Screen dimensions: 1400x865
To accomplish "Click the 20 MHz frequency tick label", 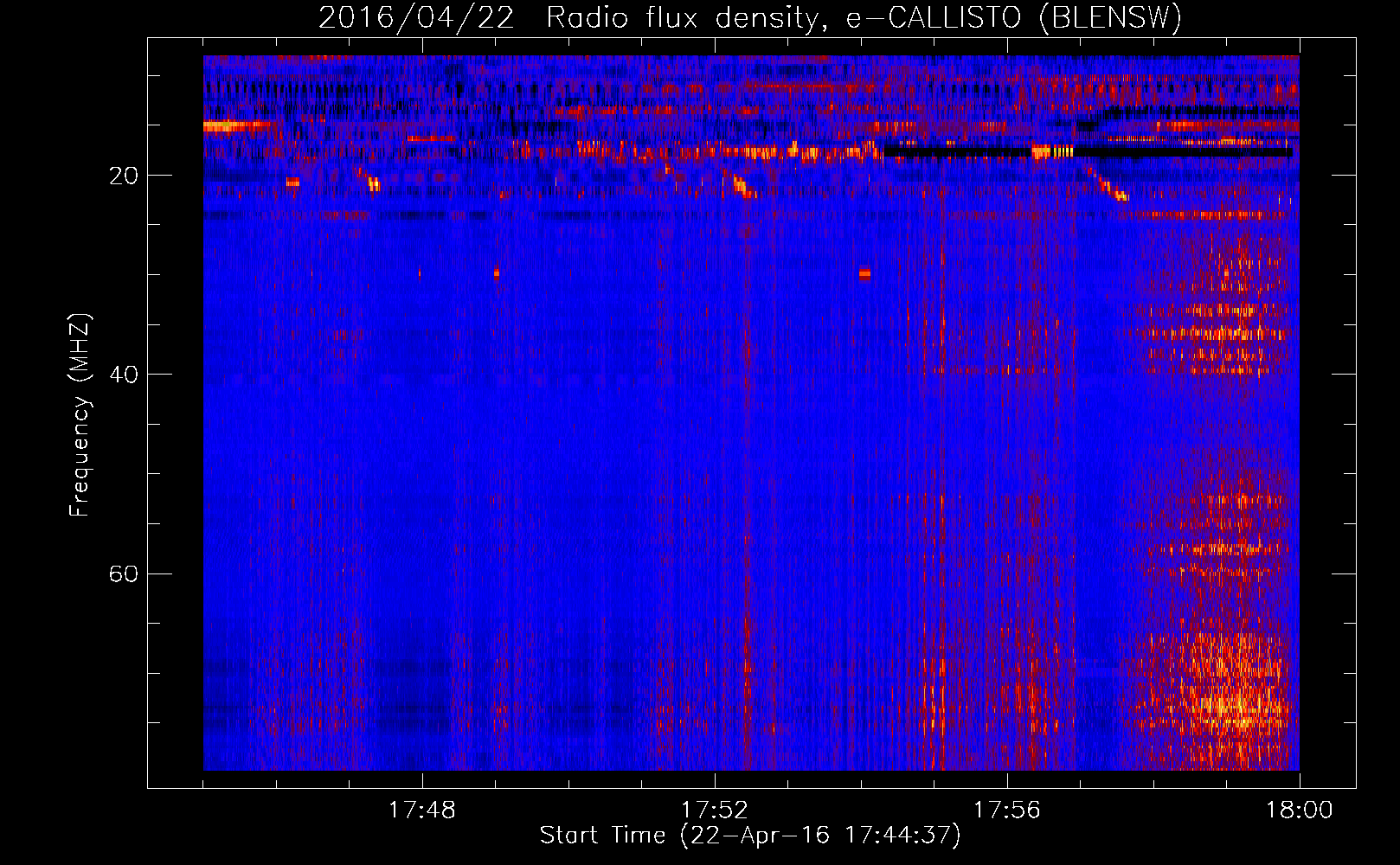I will point(123,176).
